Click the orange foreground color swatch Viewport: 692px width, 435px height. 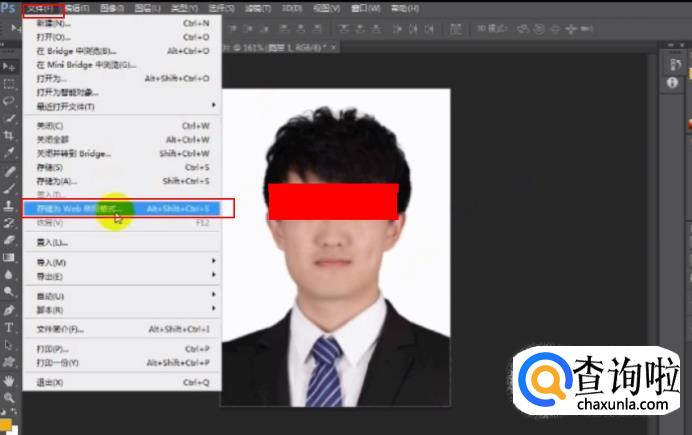pyautogui.click(x=6, y=425)
